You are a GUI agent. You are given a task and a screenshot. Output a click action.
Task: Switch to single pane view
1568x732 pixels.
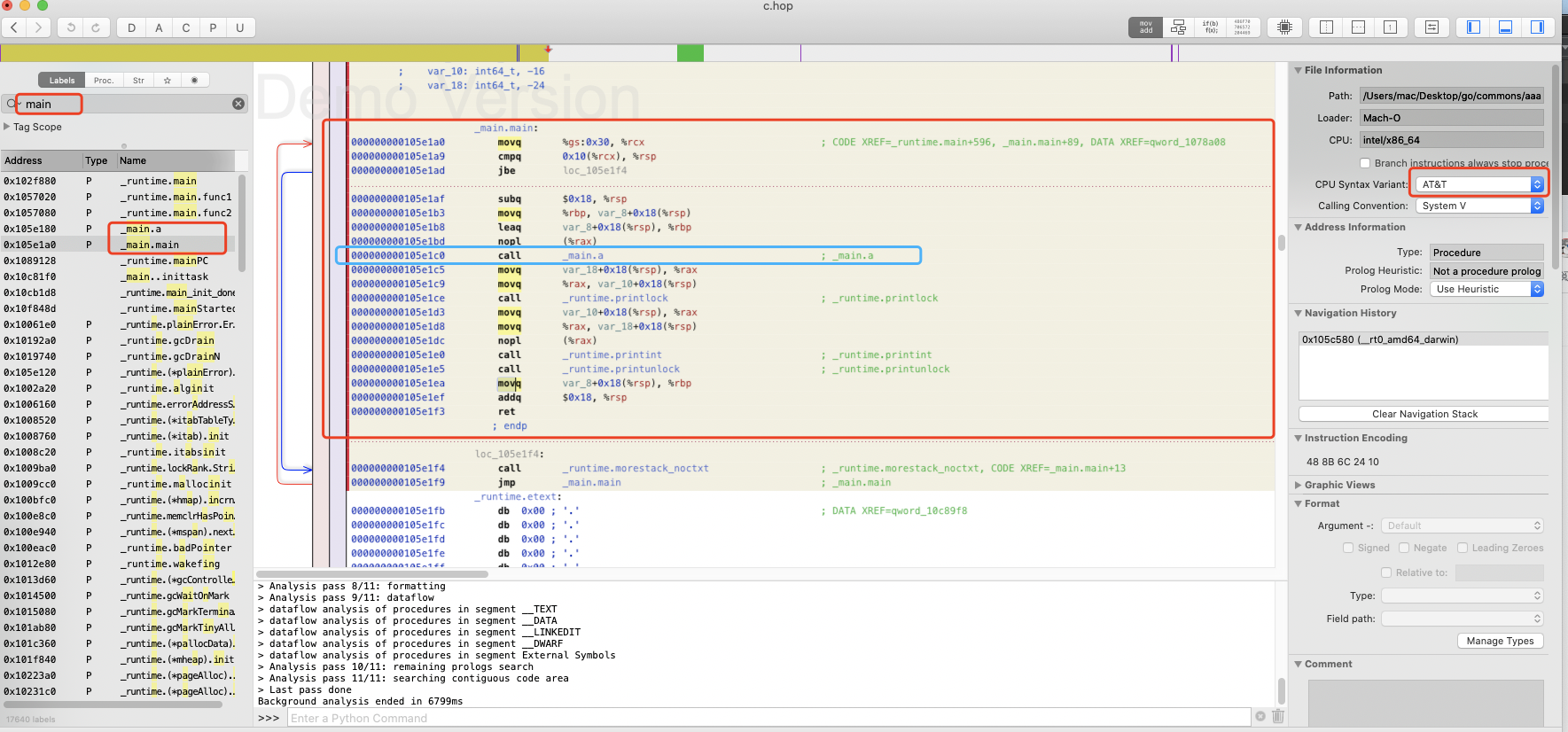1390,27
